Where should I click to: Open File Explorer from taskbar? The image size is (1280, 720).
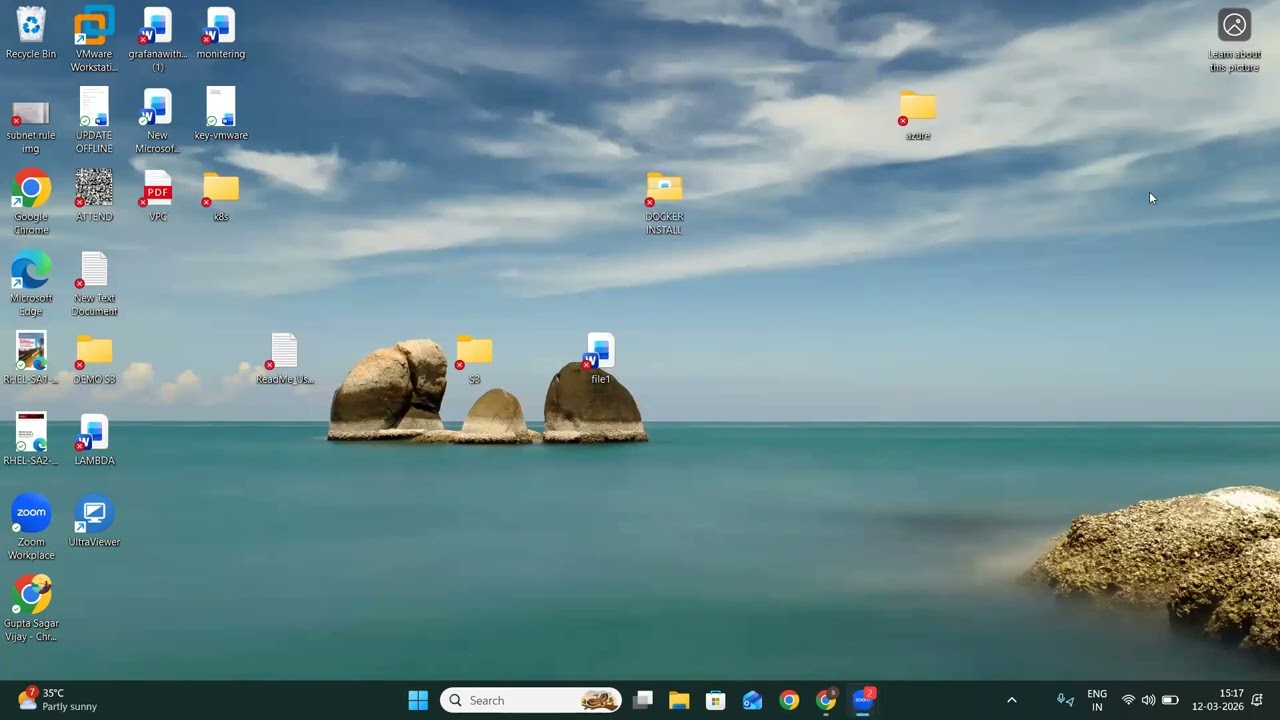point(679,700)
